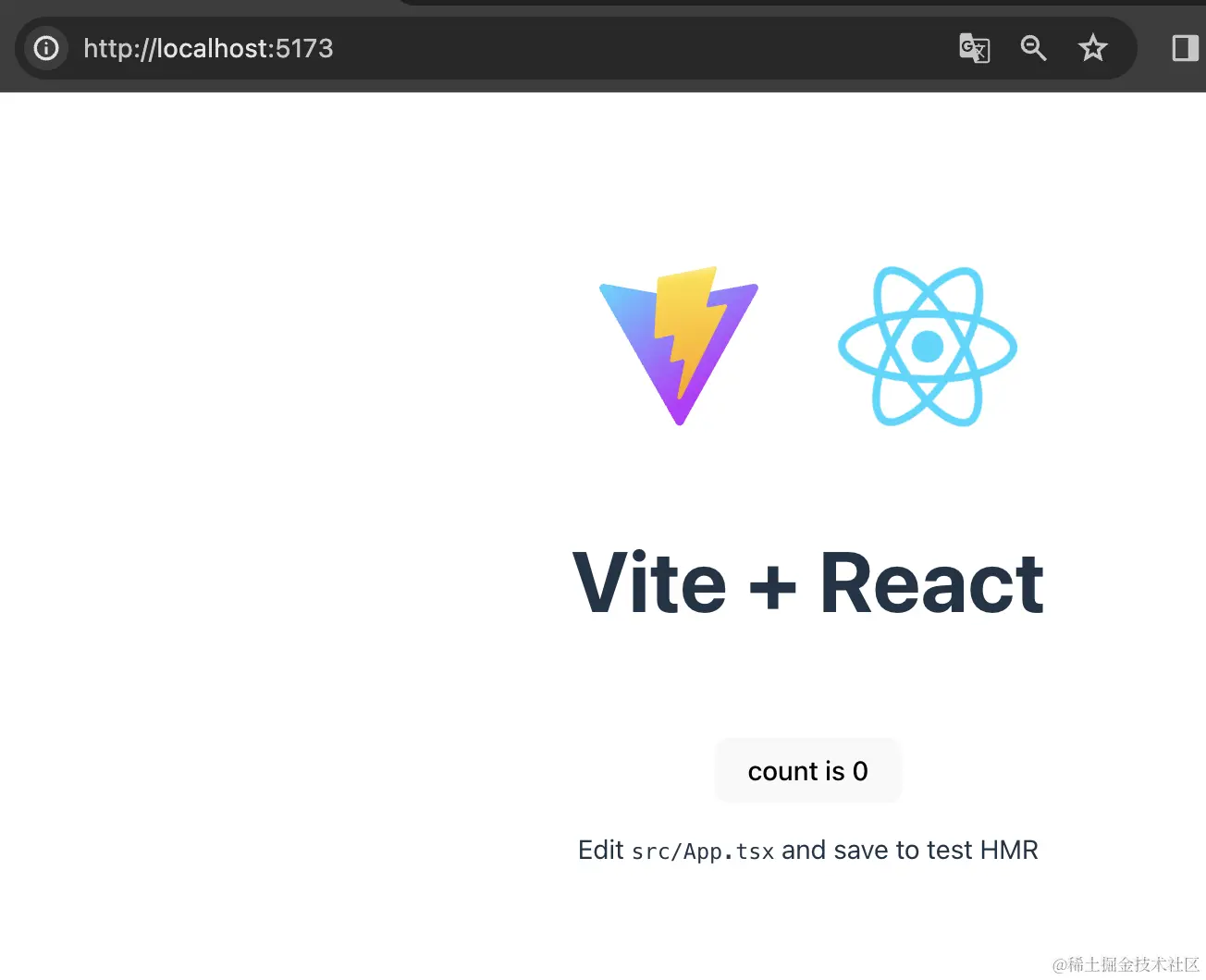Viewport: 1206px width, 980px height.
Task: Toggle the browser side panel icon
Action: pos(1184,48)
